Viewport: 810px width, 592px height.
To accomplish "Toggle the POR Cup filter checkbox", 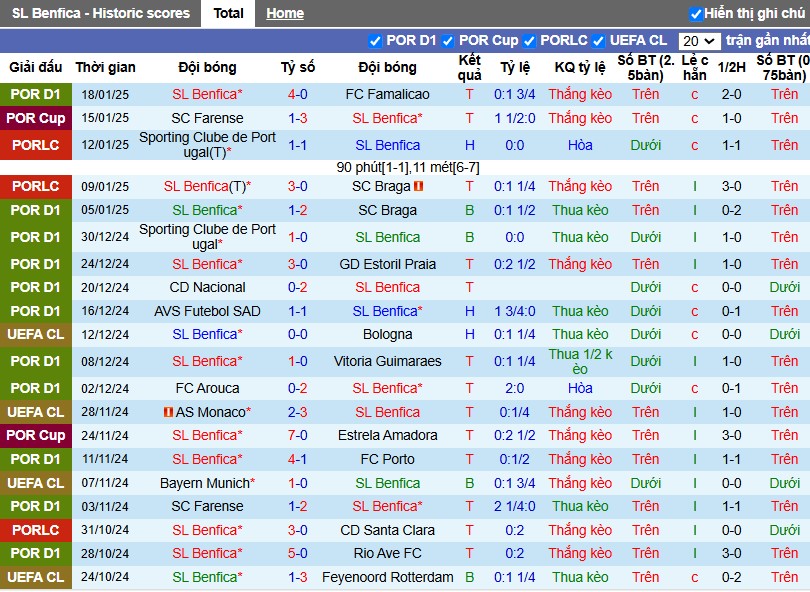I will coord(447,41).
